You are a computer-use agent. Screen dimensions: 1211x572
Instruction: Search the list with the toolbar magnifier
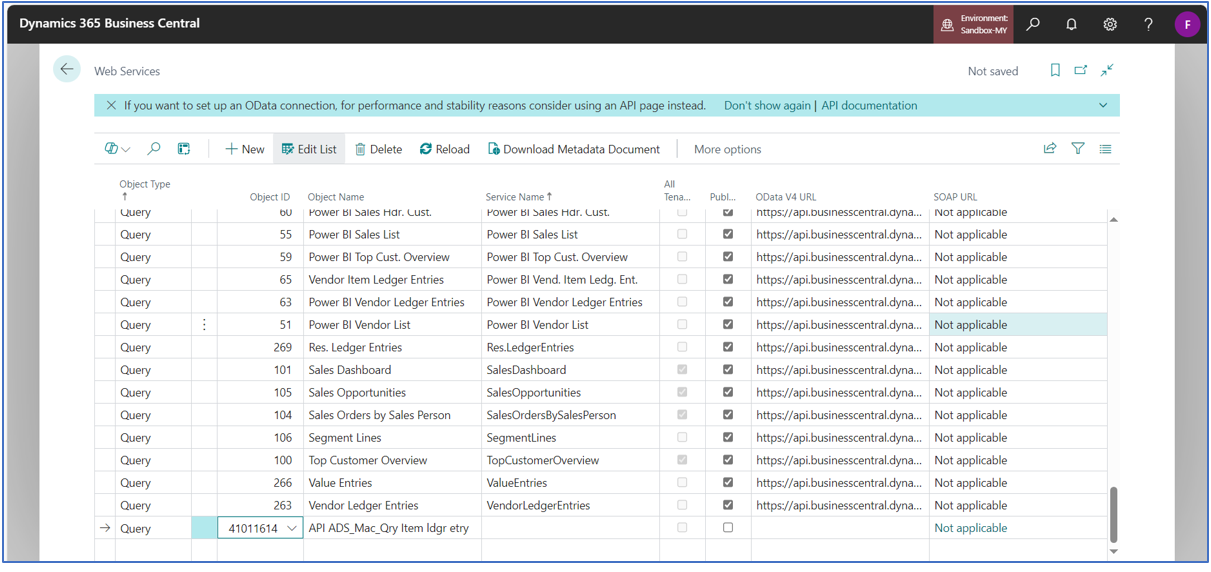(x=154, y=149)
